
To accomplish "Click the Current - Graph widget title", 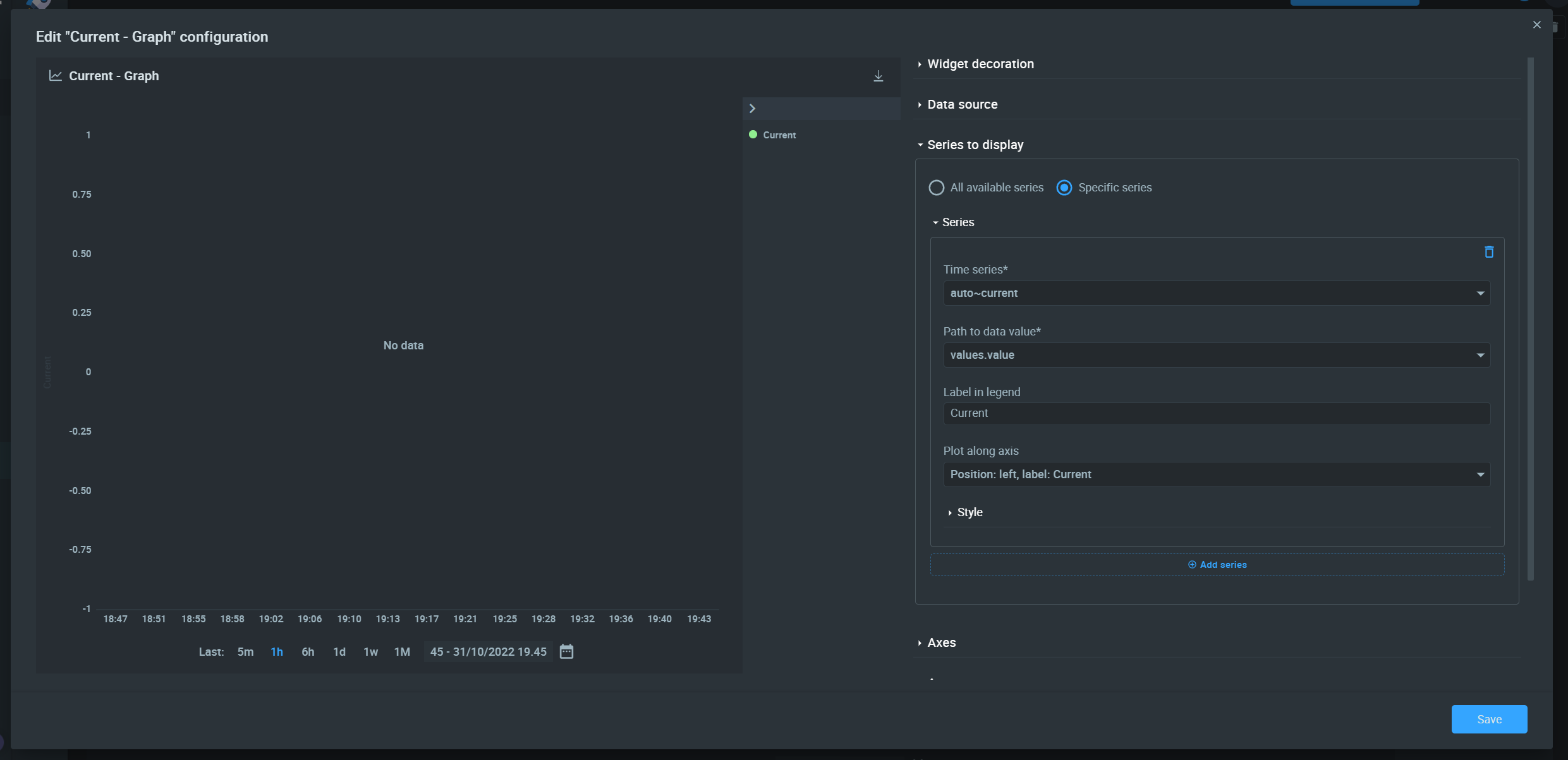I will pos(114,76).
